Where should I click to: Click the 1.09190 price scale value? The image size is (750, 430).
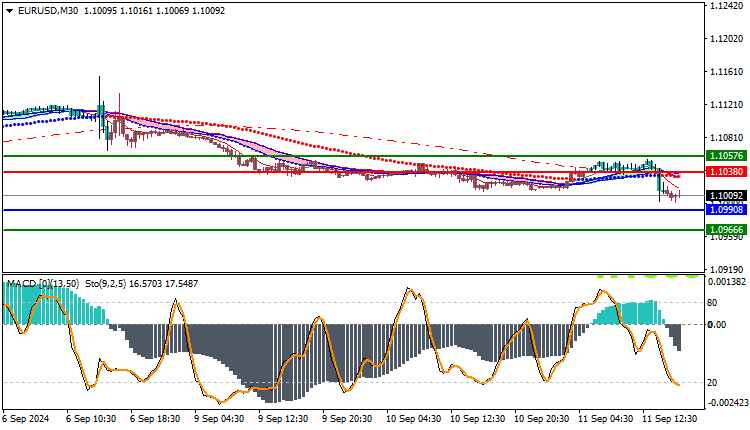(x=727, y=270)
